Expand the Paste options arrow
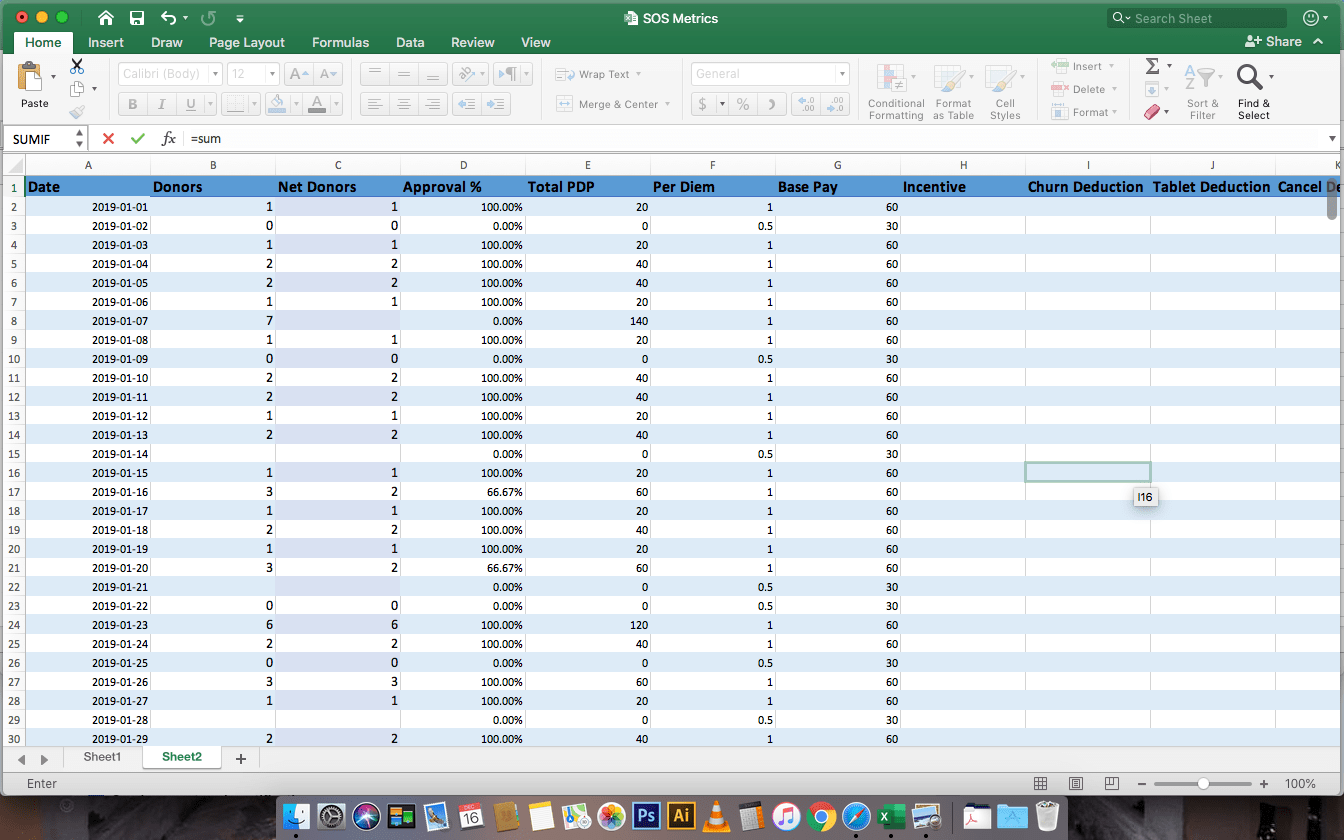Screen dimensions: 1344x840 click(x=53, y=78)
